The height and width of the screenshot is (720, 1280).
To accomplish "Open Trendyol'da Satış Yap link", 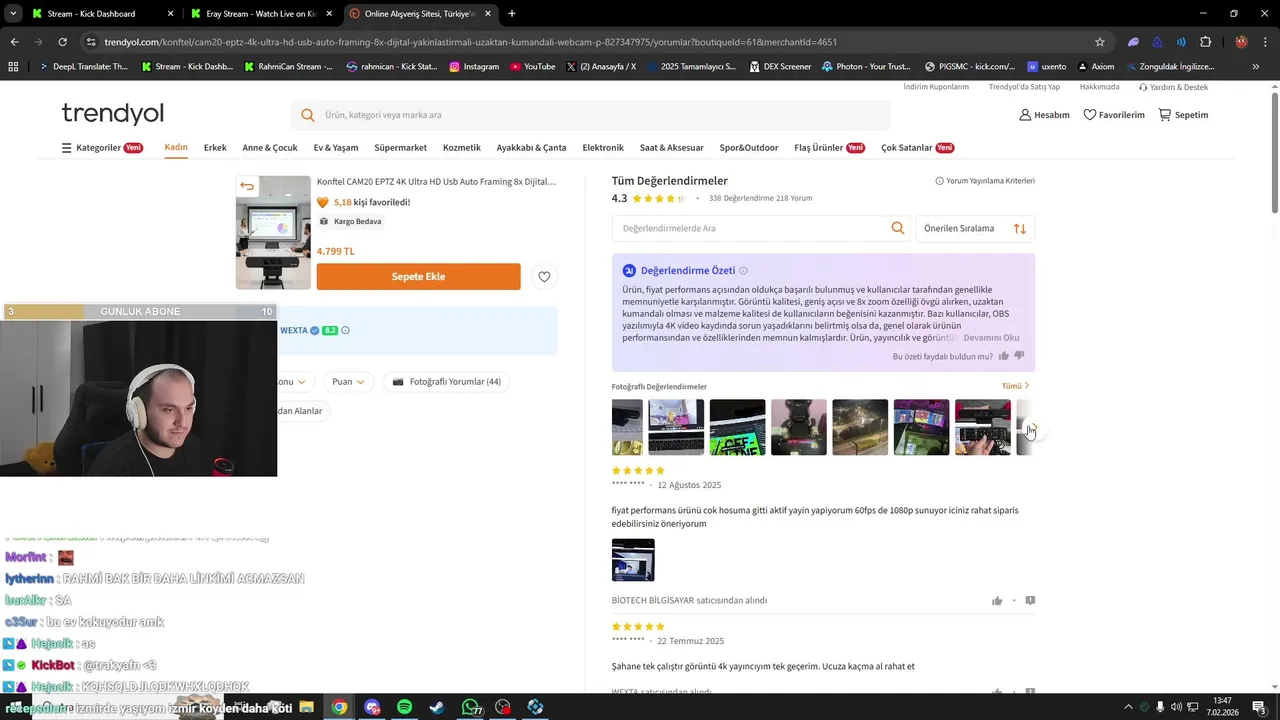I will 1024,87.
